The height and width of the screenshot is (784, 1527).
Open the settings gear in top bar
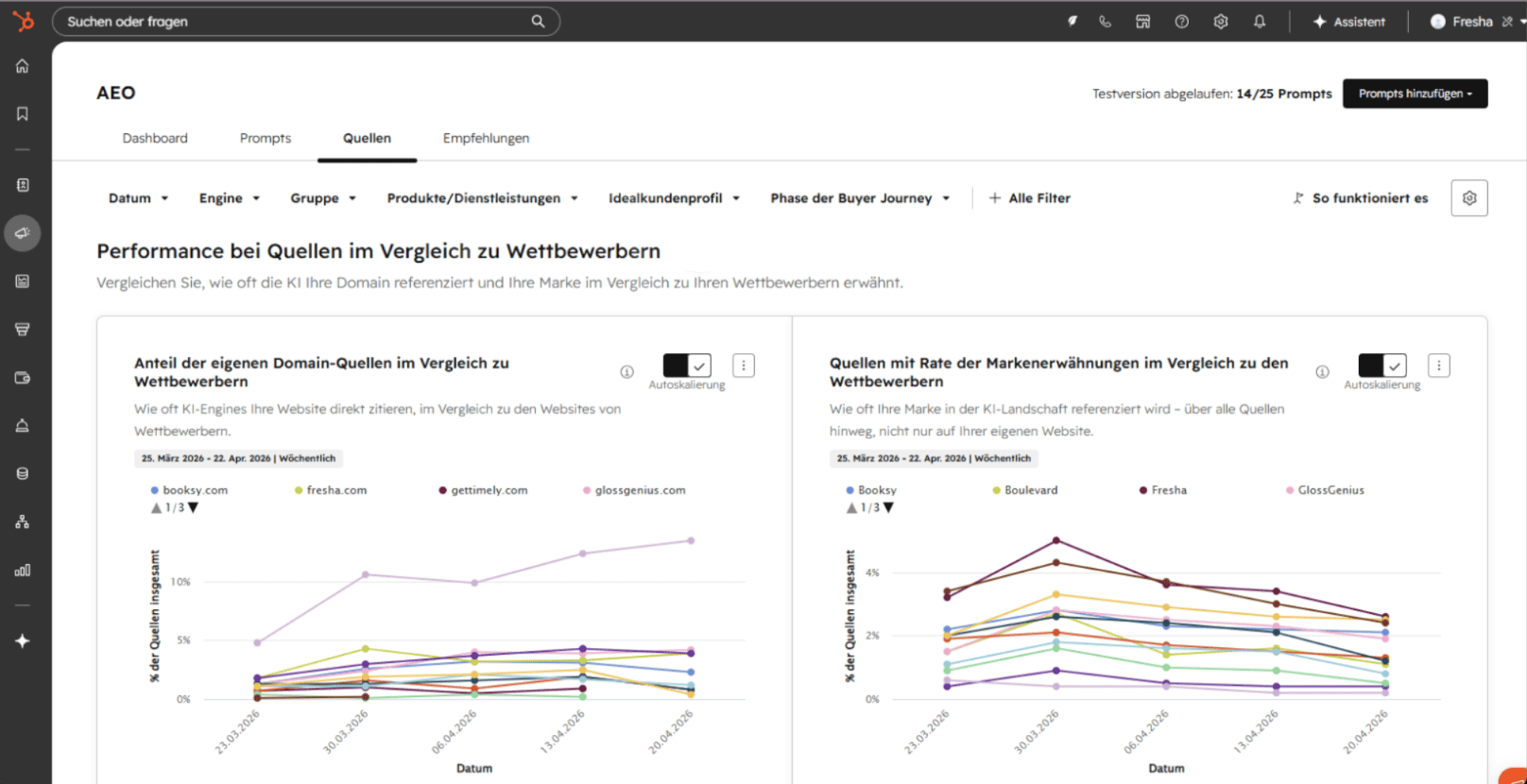click(1221, 21)
